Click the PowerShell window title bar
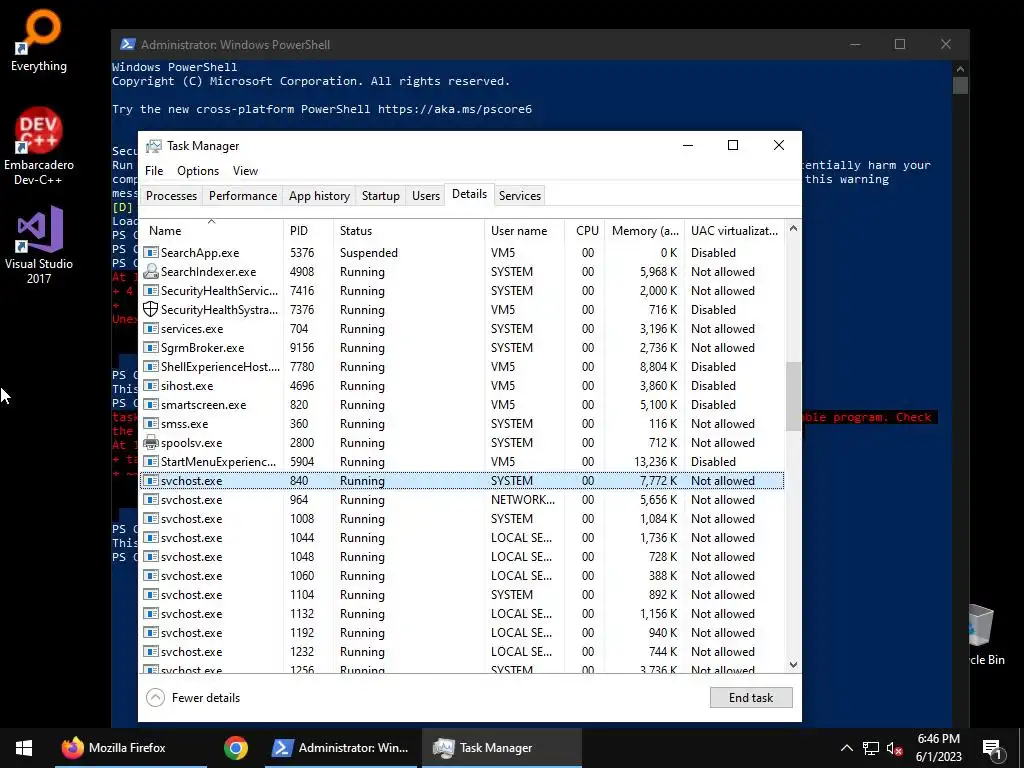The image size is (1024, 768). [483, 44]
